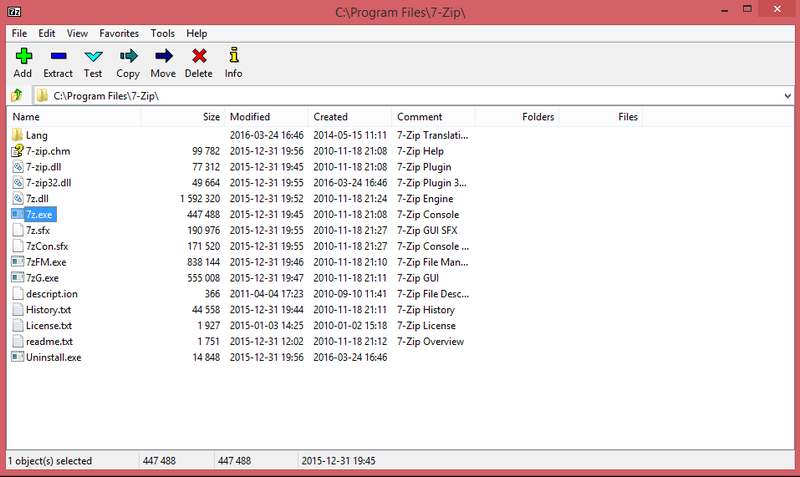Viewport: 800px width, 477px height.
Task: Sort by the Created column header
Action: [x=350, y=117]
